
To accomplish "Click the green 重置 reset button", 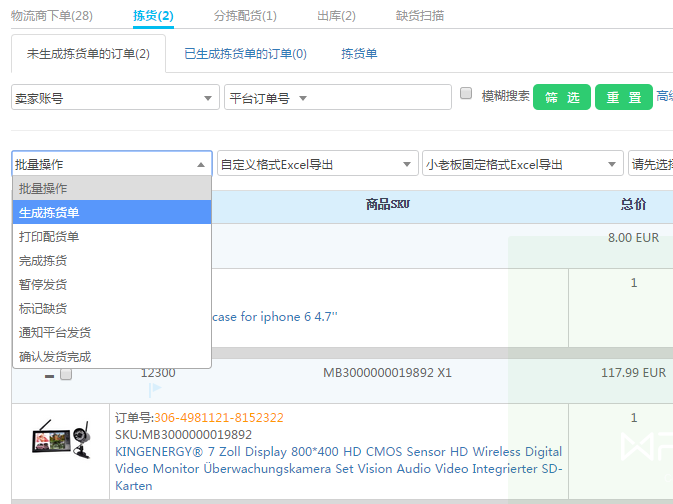I will 623,97.
